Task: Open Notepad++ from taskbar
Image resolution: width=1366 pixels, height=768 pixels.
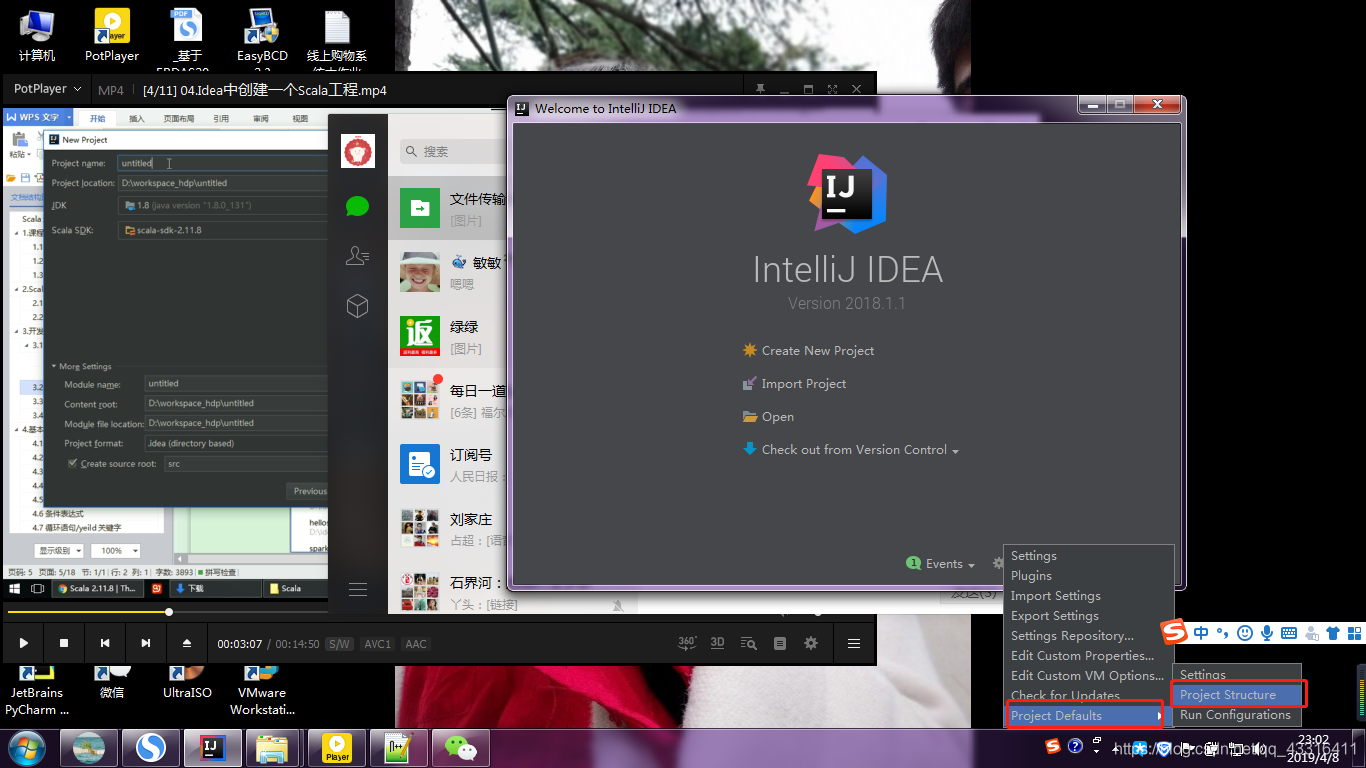Action: (399, 748)
